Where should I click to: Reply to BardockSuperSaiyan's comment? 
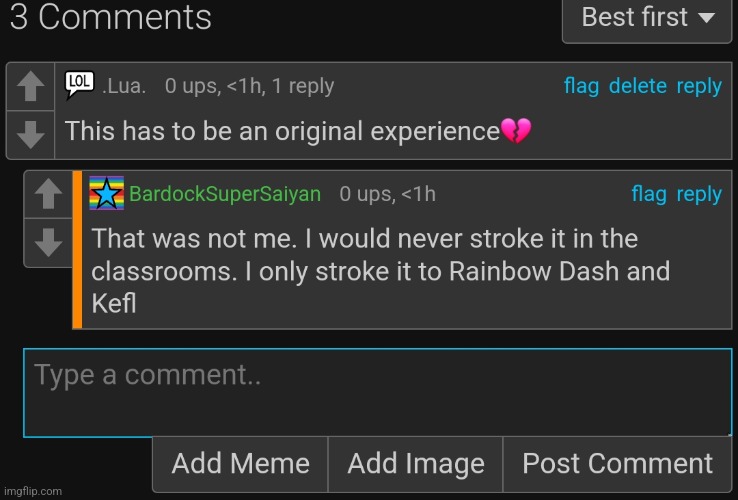[x=698, y=194]
